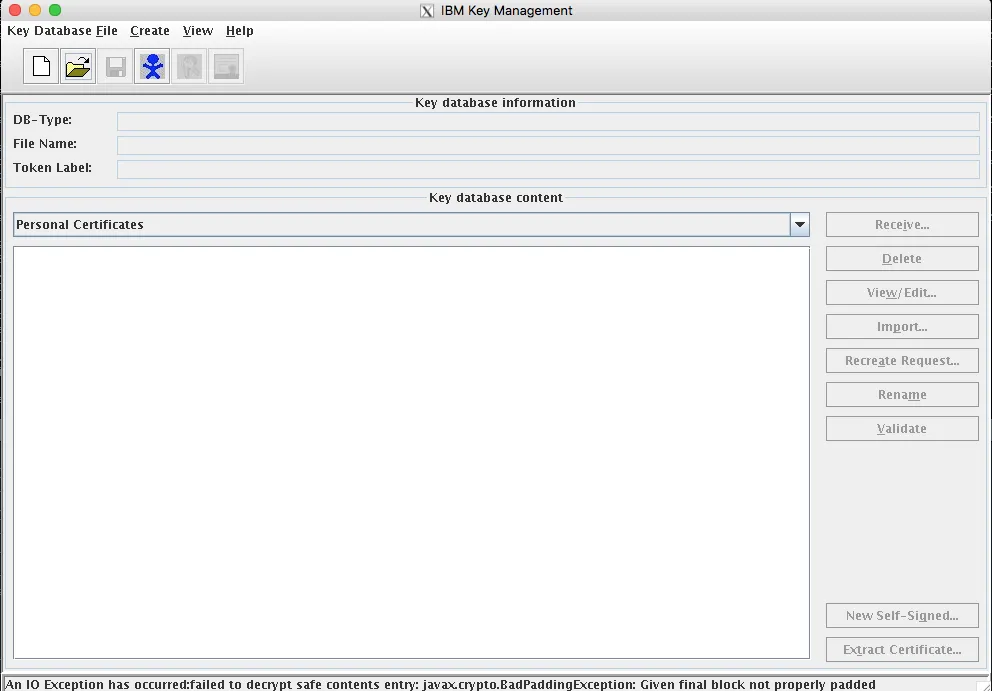Click the File Name field
The height and width of the screenshot is (691, 992).
[548, 145]
